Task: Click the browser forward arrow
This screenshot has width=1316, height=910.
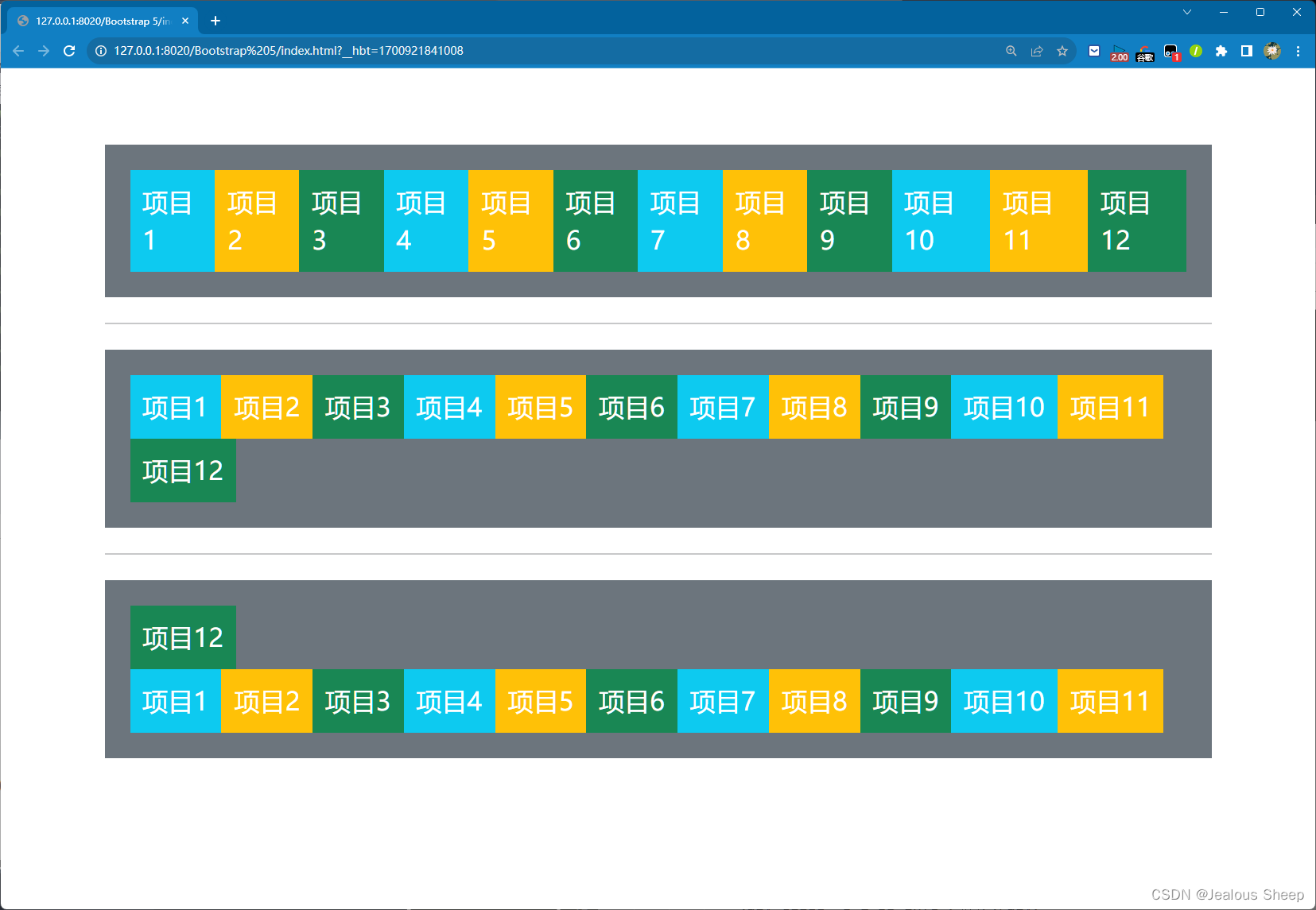Action: click(44, 51)
